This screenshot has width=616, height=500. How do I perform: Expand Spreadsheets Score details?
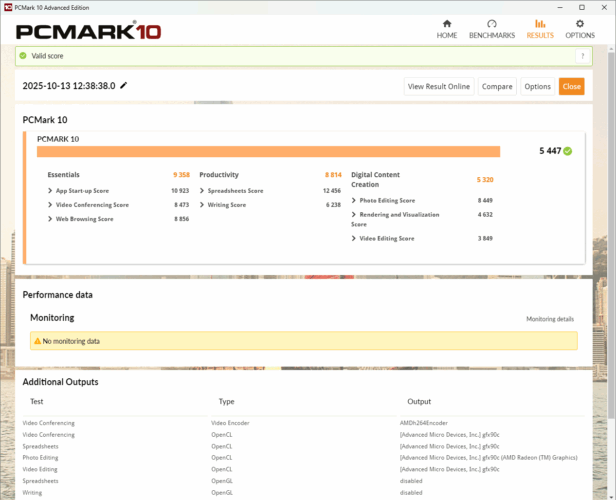point(202,190)
